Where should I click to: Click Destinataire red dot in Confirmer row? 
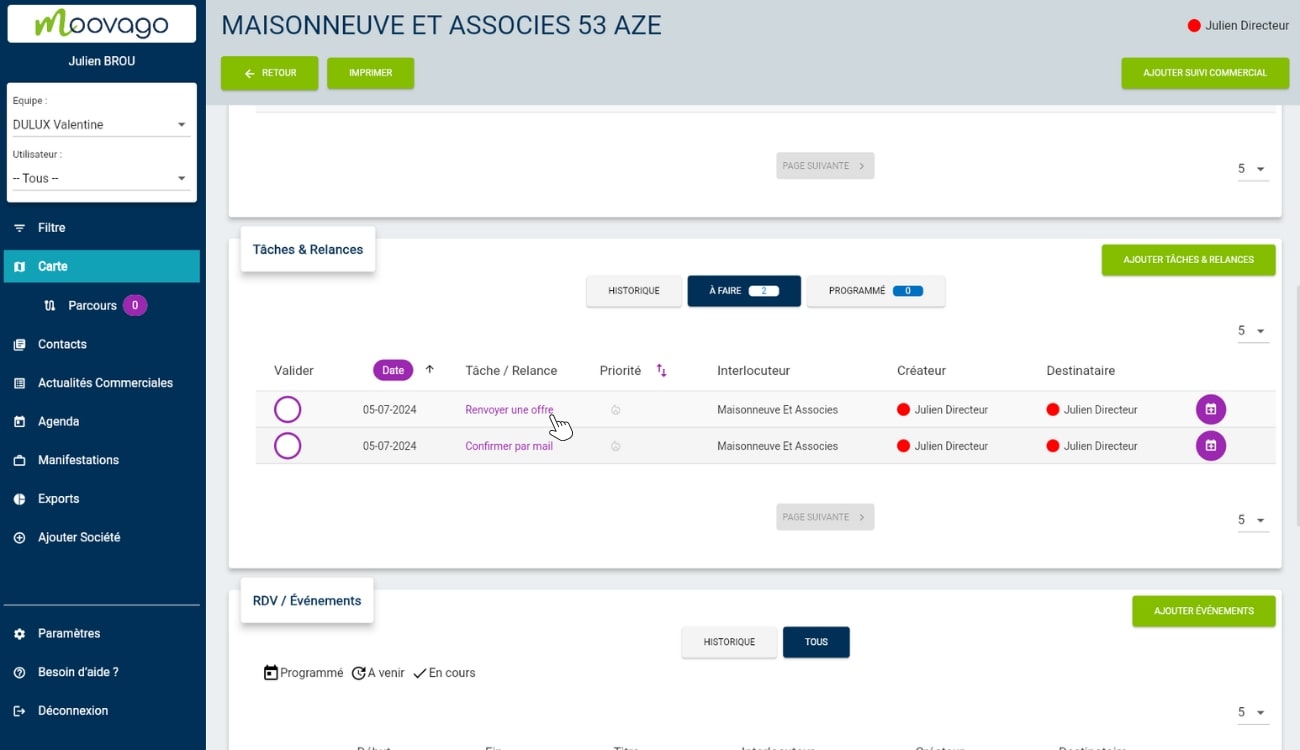(1052, 446)
